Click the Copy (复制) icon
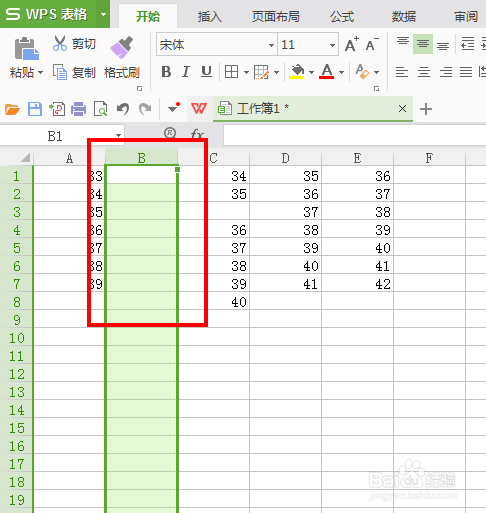486x513 pixels. click(x=60, y=72)
